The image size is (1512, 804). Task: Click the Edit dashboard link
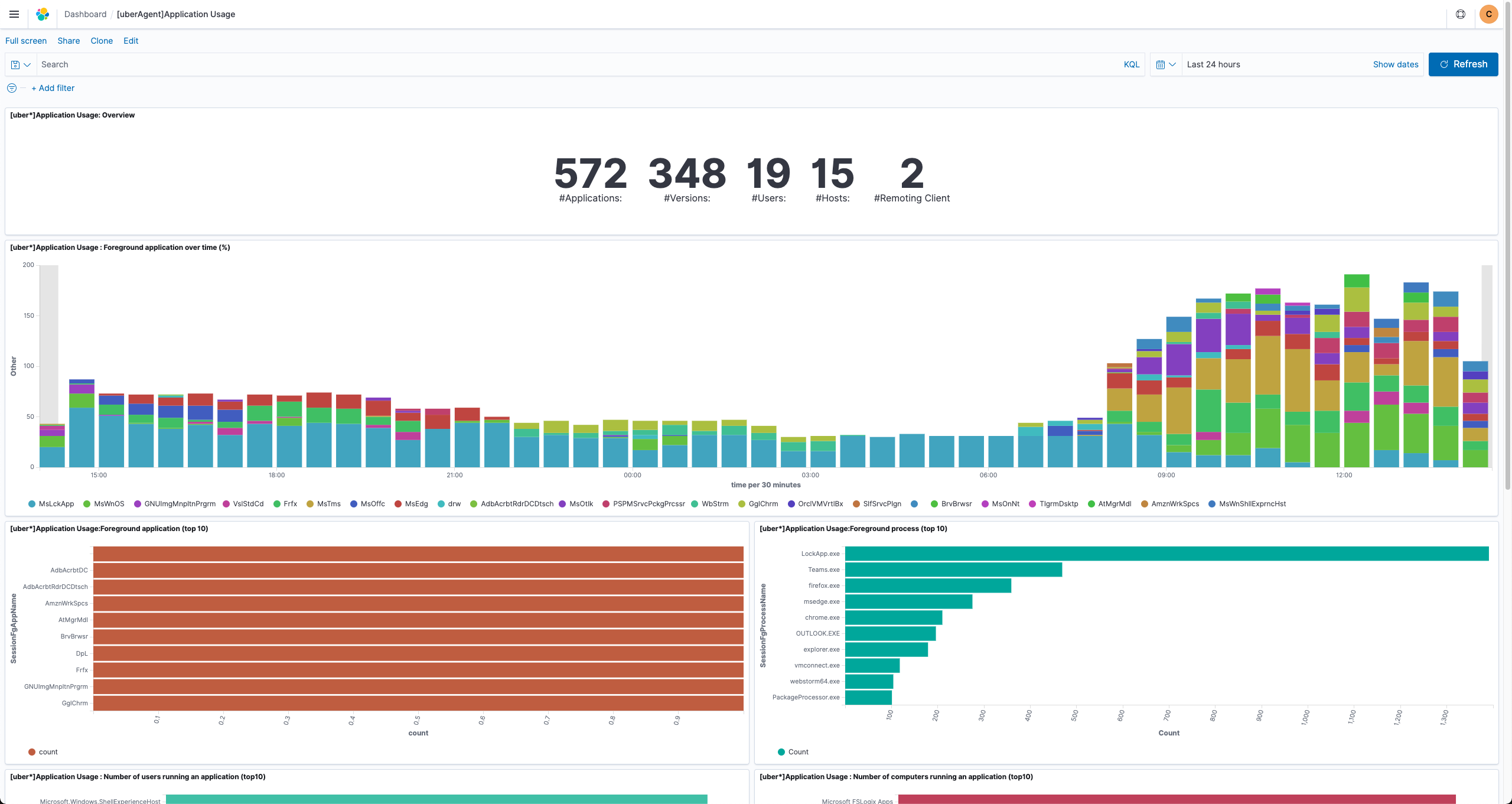coord(131,41)
